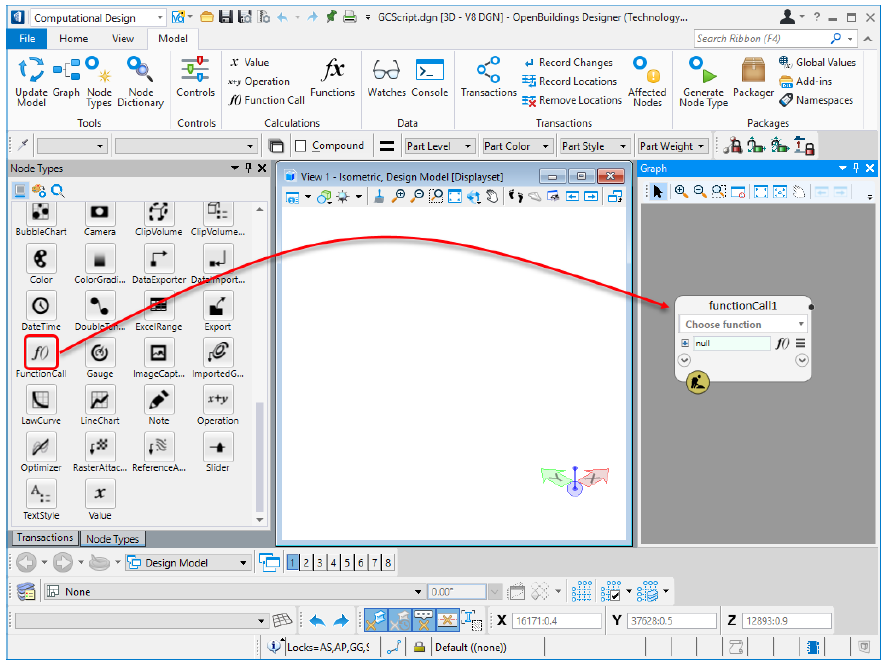Select the Gauge node type
Screen dimensions: 884x663
click(x=100, y=358)
